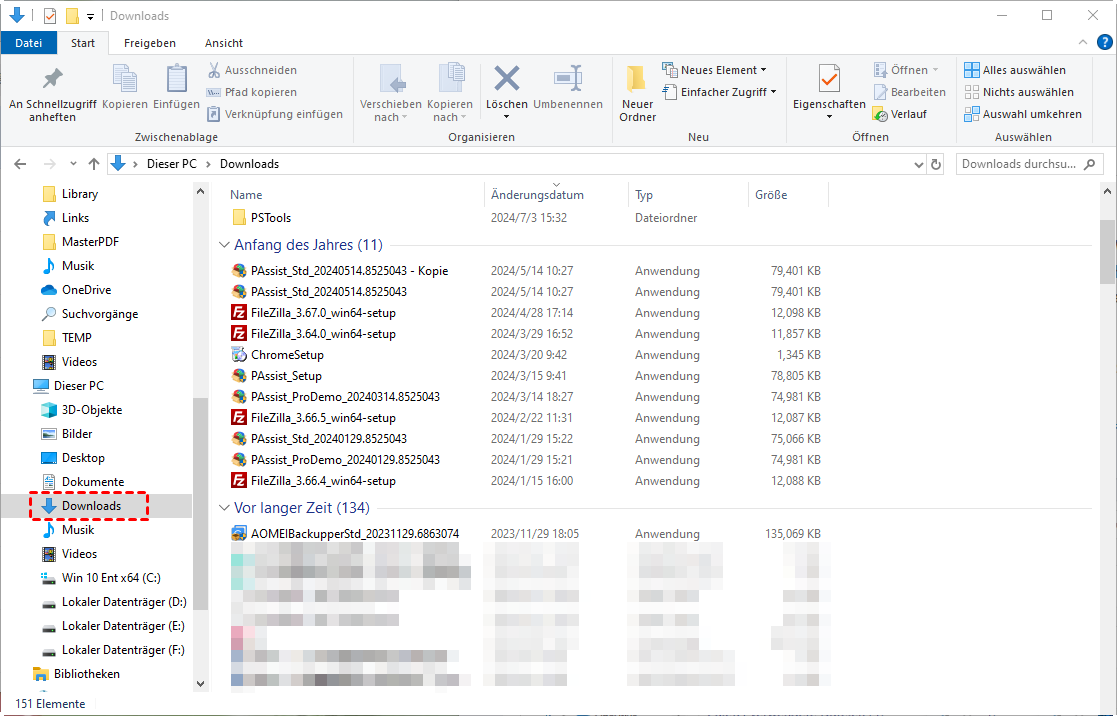This screenshot has width=1117, height=716.
Task: Click the properties checkmark icon in title bar
Action: (x=50, y=16)
